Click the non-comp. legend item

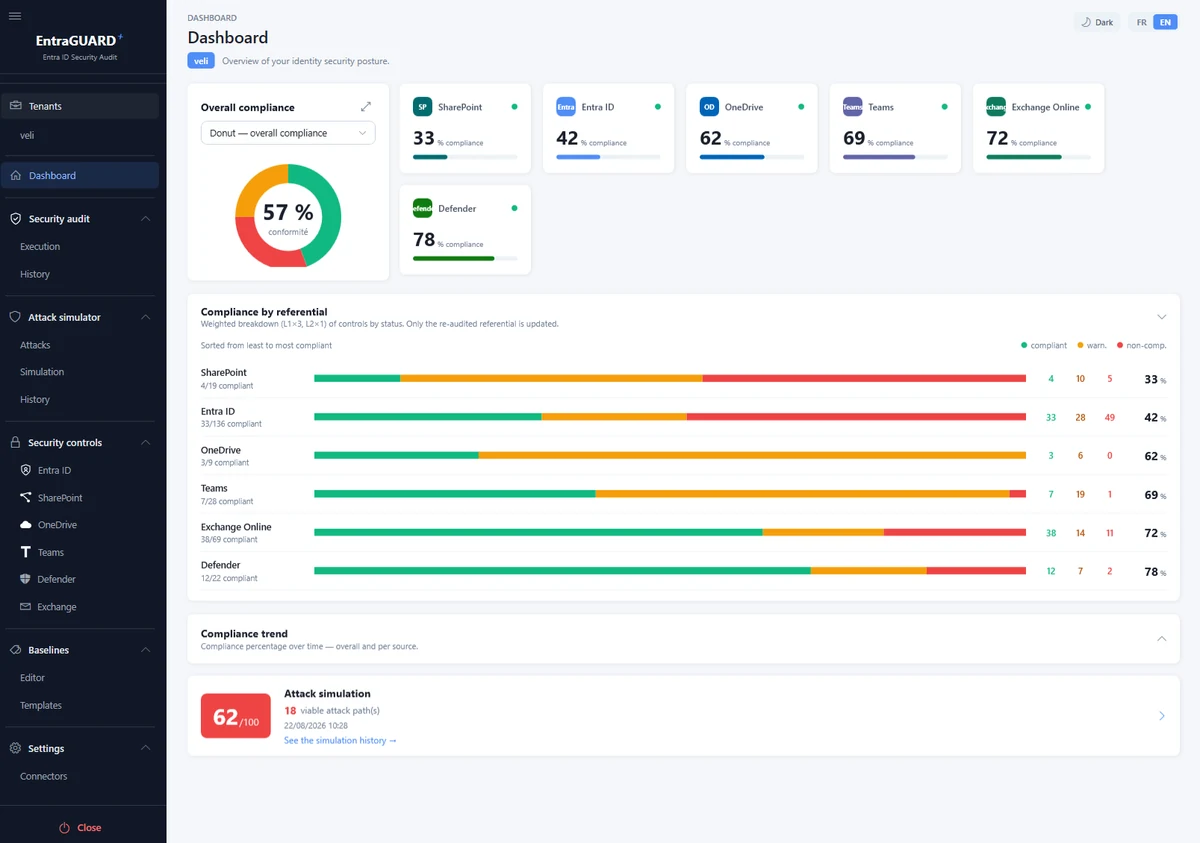click(1141, 345)
